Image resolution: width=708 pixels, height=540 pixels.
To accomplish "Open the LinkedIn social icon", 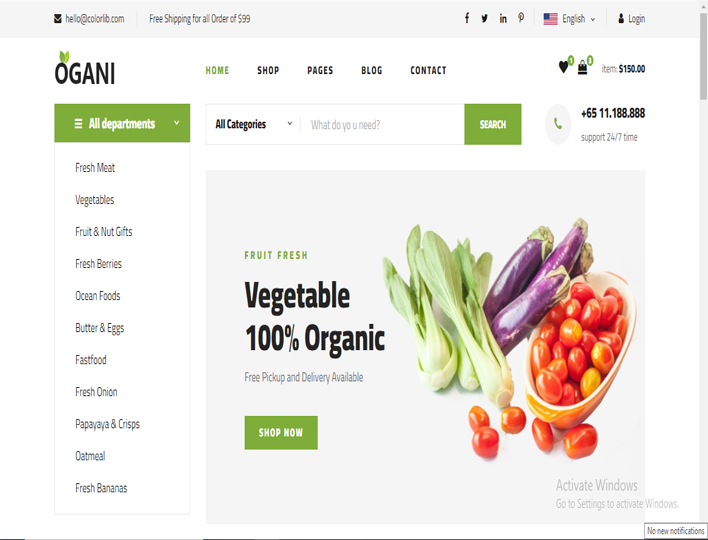I will [x=503, y=19].
